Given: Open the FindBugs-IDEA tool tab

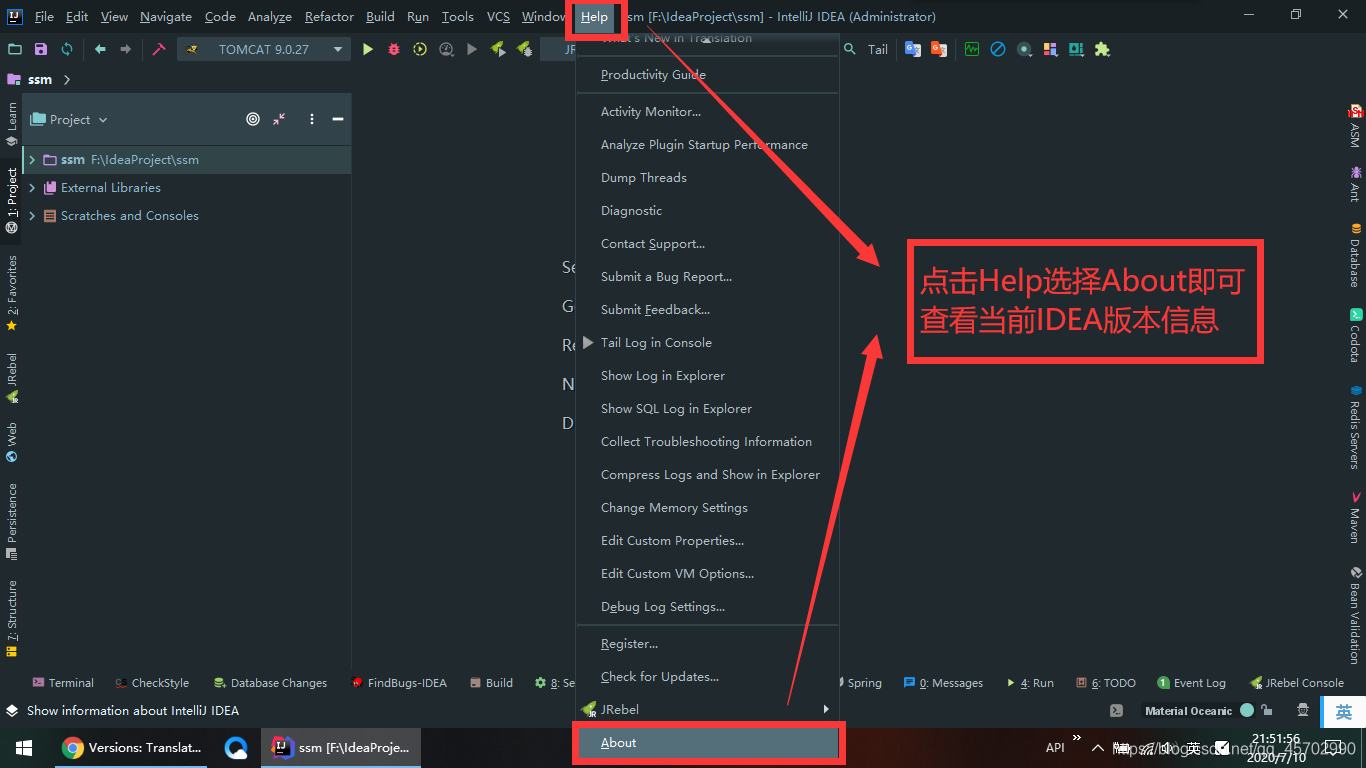Looking at the screenshot, I should 399,683.
